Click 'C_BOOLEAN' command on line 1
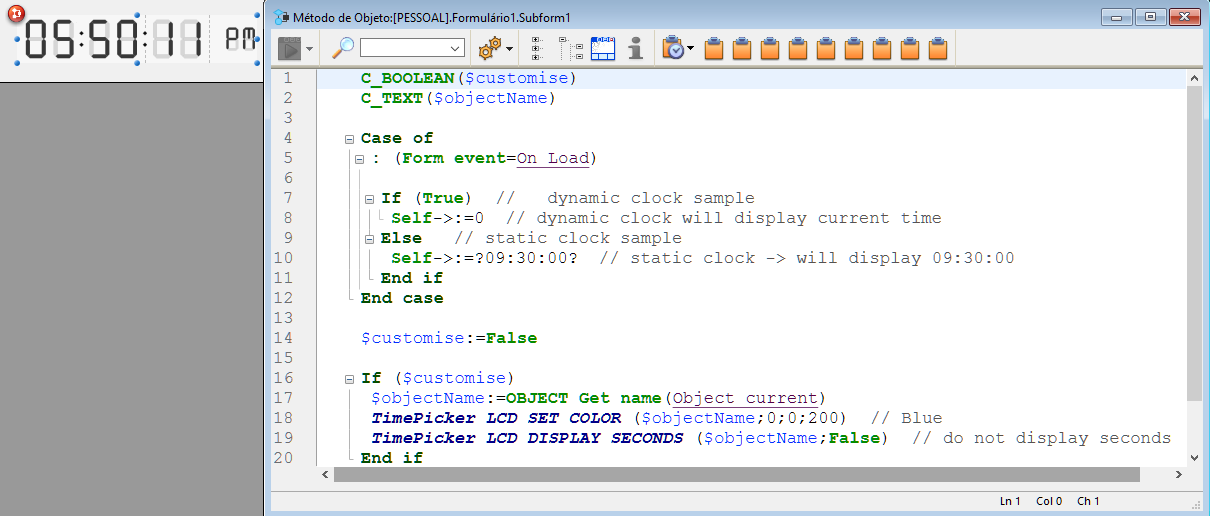This screenshot has width=1210, height=516. [x=408, y=78]
